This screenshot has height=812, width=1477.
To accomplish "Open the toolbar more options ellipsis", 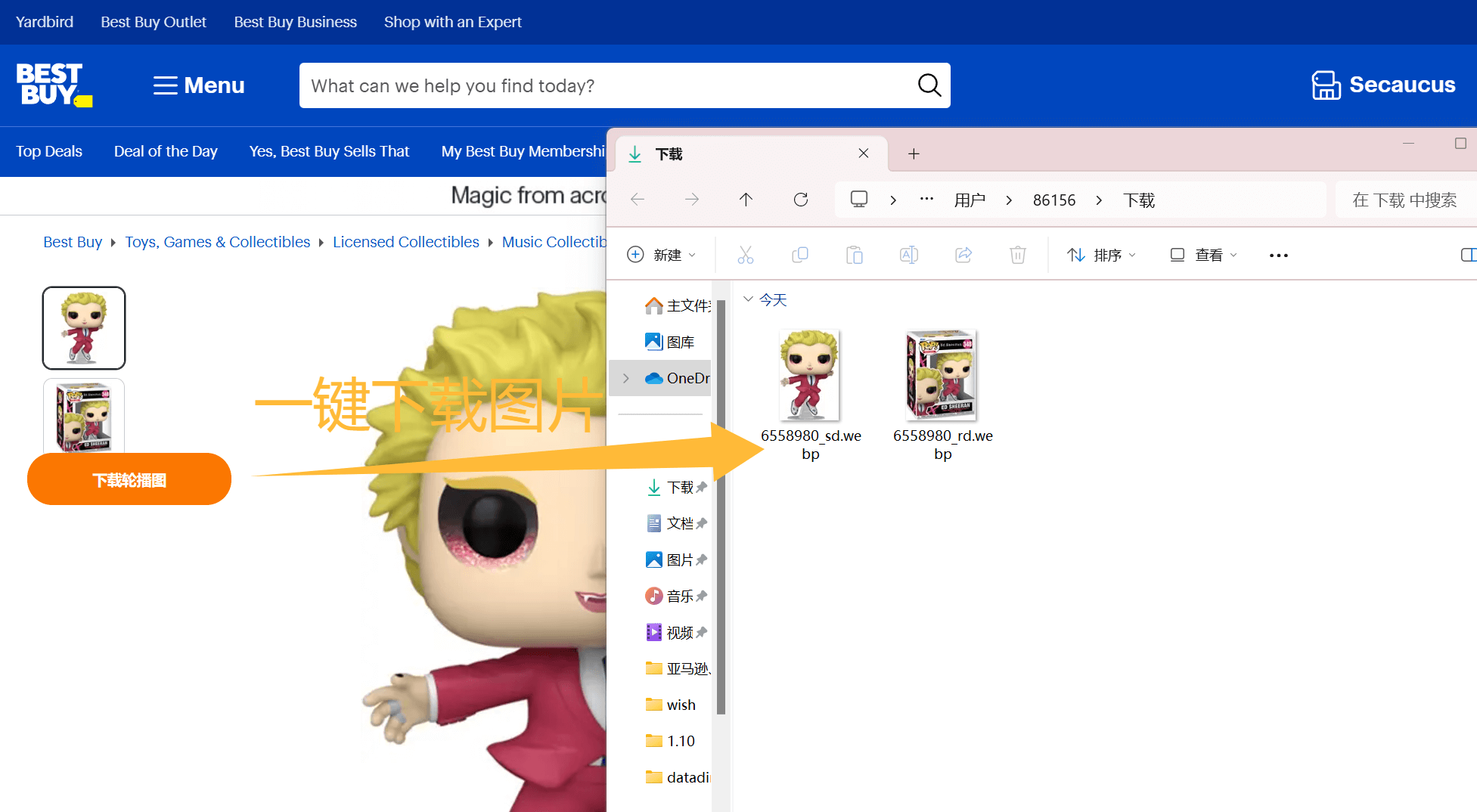I will 1279,256.
